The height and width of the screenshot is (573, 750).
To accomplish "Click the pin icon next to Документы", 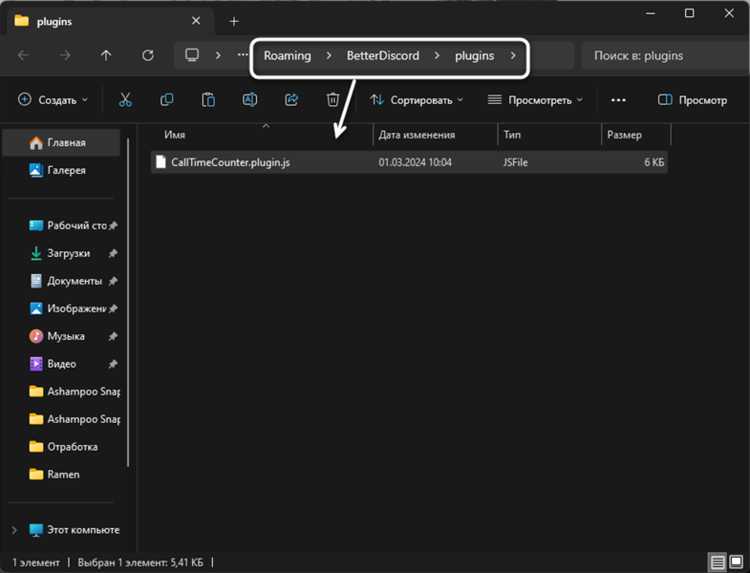I will [113, 281].
